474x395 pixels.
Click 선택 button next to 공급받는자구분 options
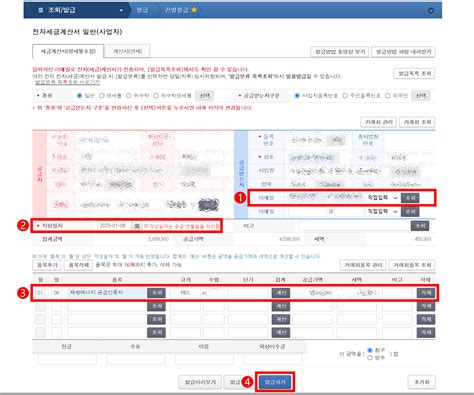(x=421, y=96)
